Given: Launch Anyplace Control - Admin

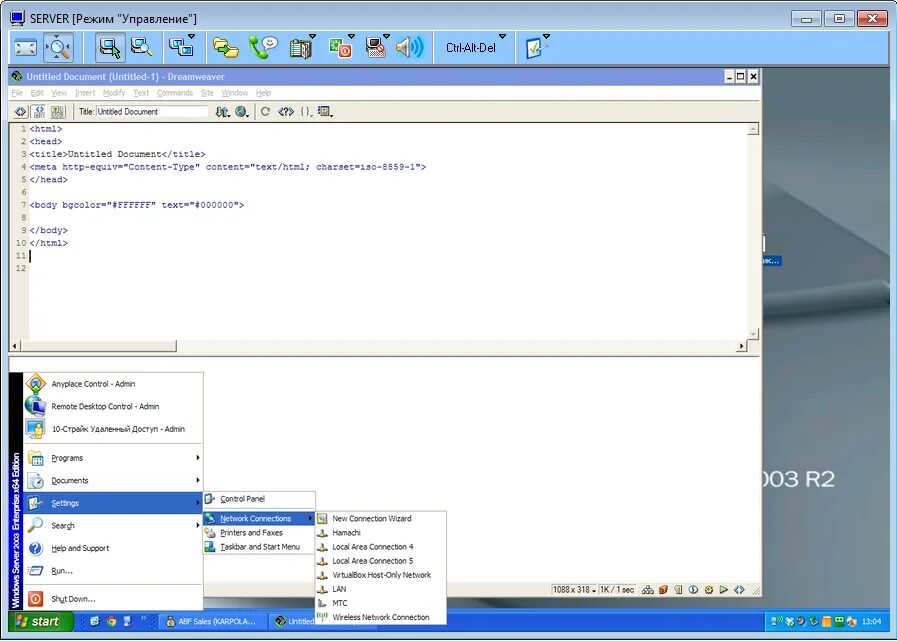Looking at the screenshot, I should (113, 384).
